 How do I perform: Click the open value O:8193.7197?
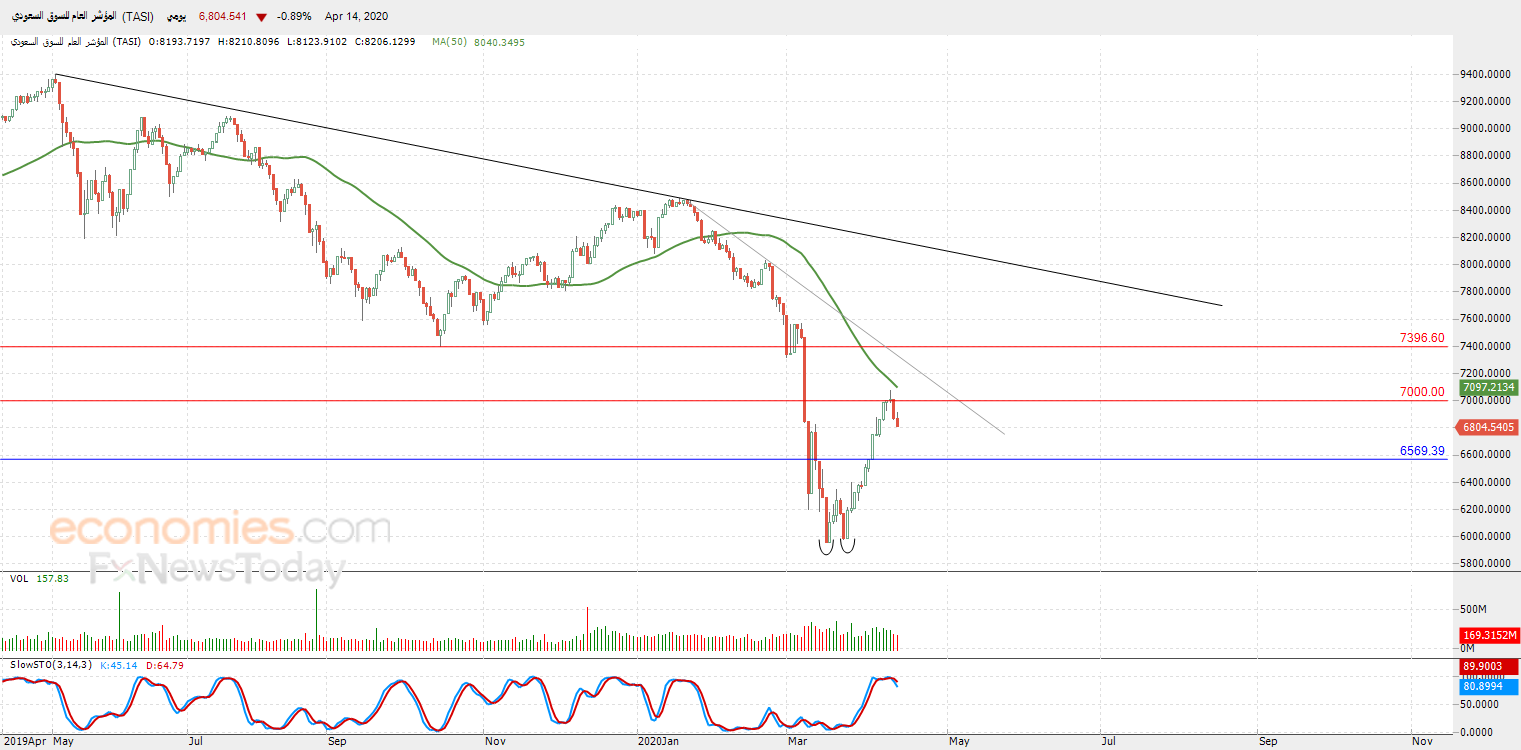[179, 42]
